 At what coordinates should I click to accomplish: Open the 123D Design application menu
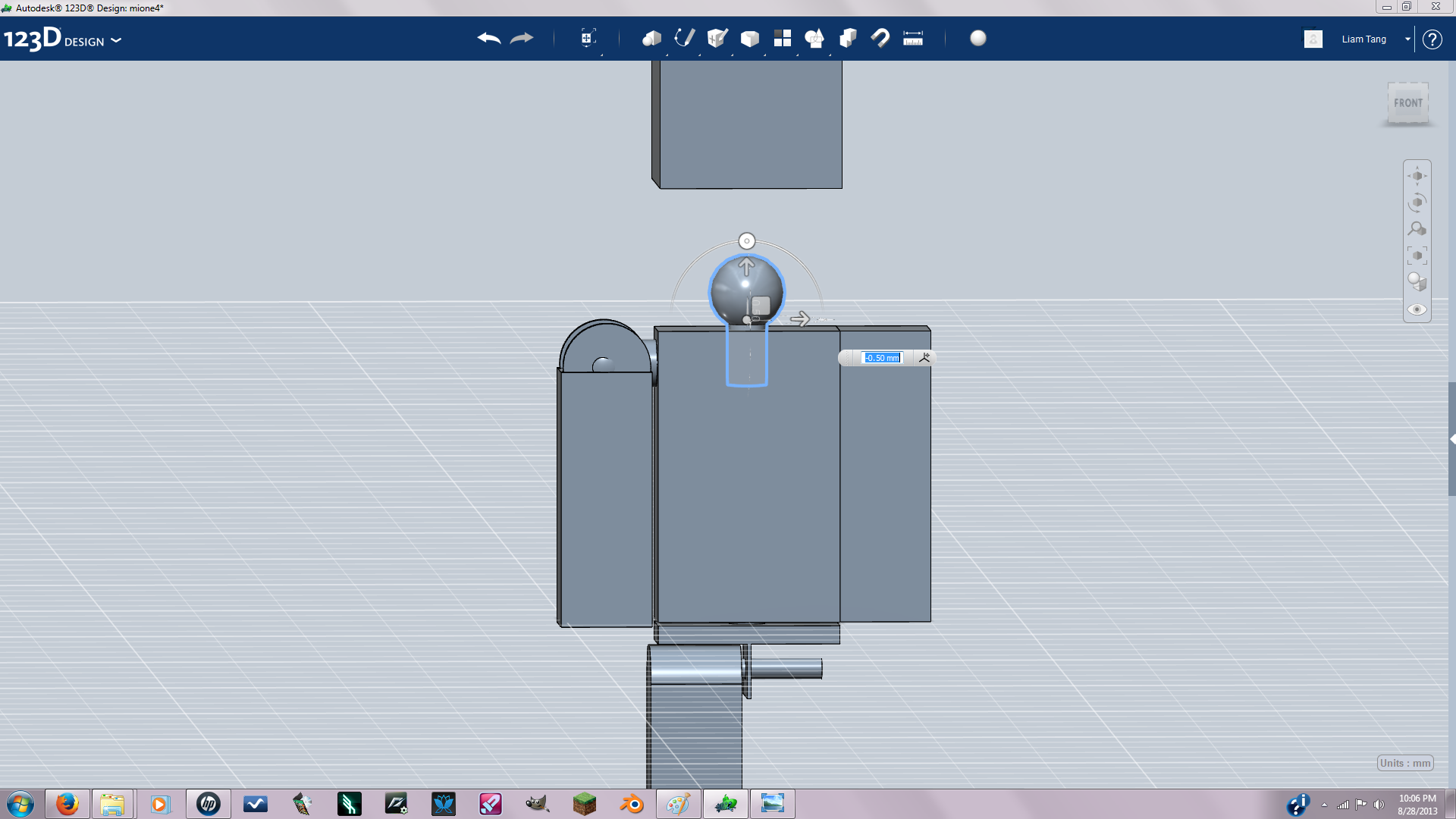tap(62, 39)
